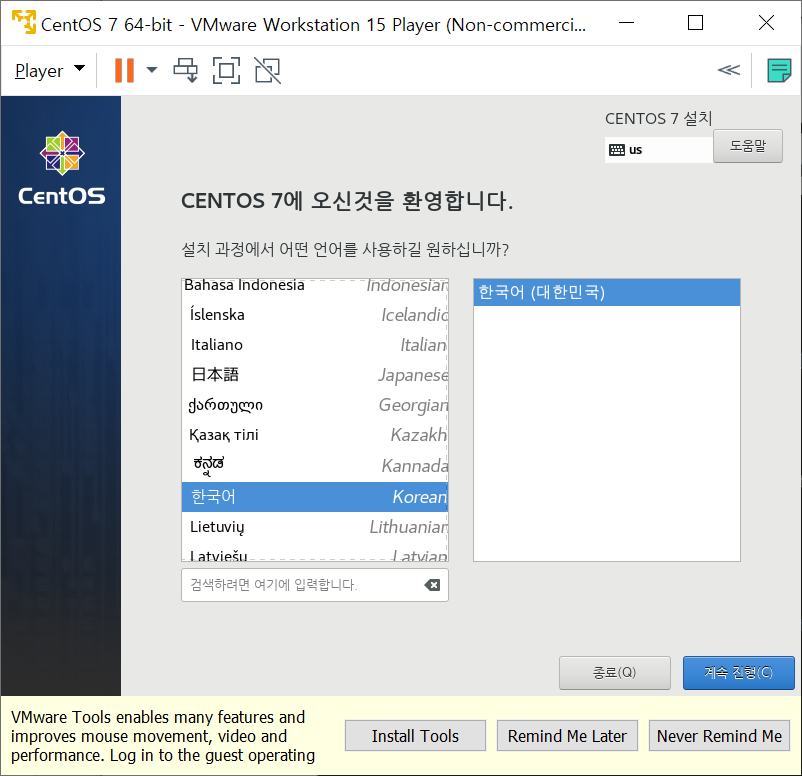The height and width of the screenshot is (776, 802).
Task: Select ಕನ್ನಡ Kannada language row
Action: point(315,465)
